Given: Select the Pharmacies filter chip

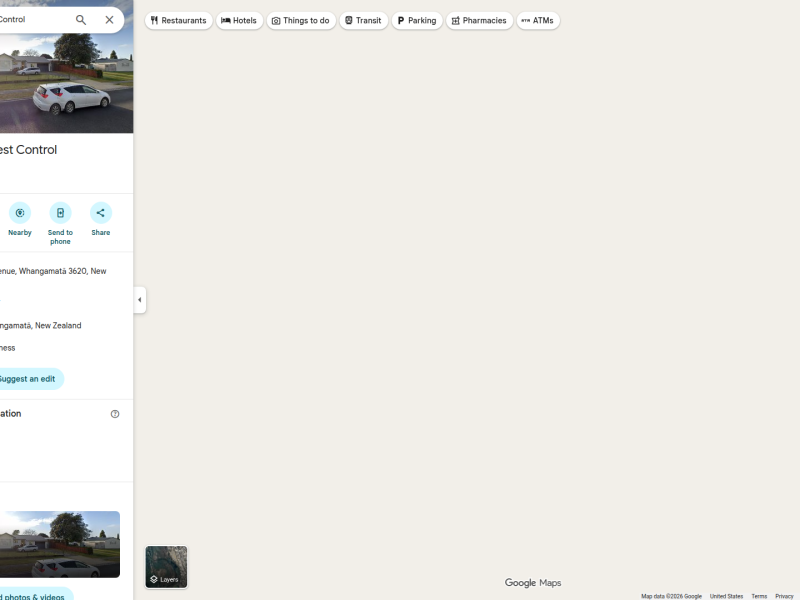Looking at the screenshot, I should pyautogui.click(x=479, y=20).
